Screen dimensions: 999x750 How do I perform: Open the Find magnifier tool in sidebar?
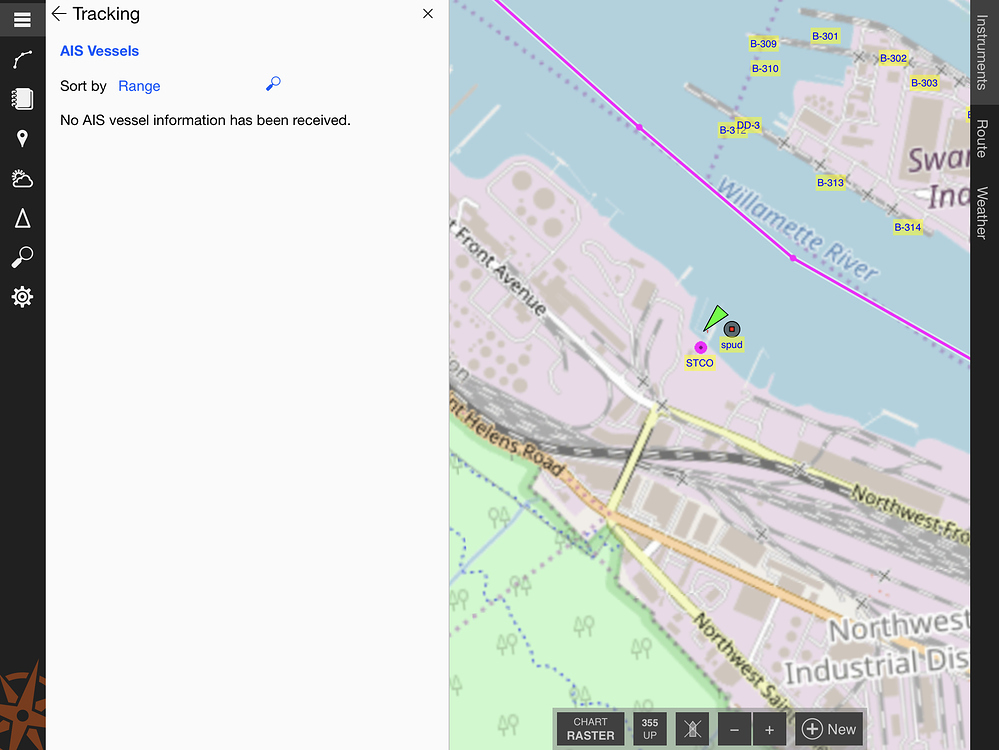[22, 257]
